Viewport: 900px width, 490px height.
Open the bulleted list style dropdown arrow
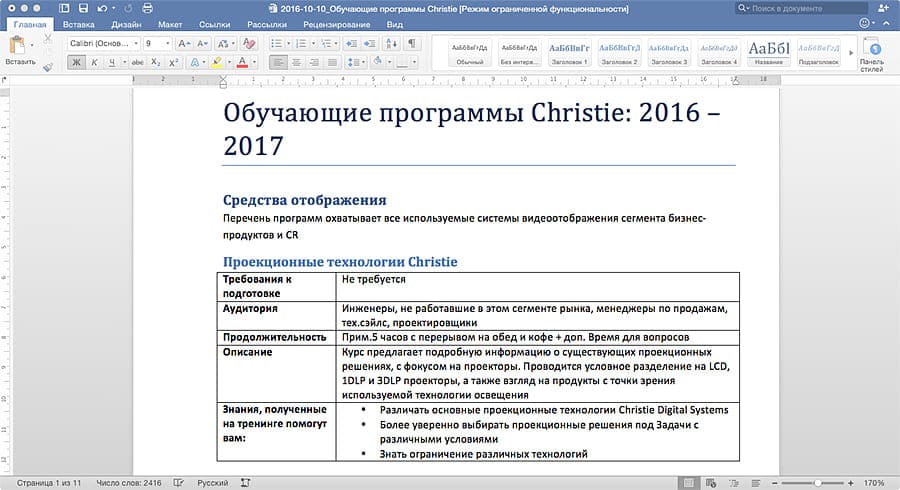point(289,44)
